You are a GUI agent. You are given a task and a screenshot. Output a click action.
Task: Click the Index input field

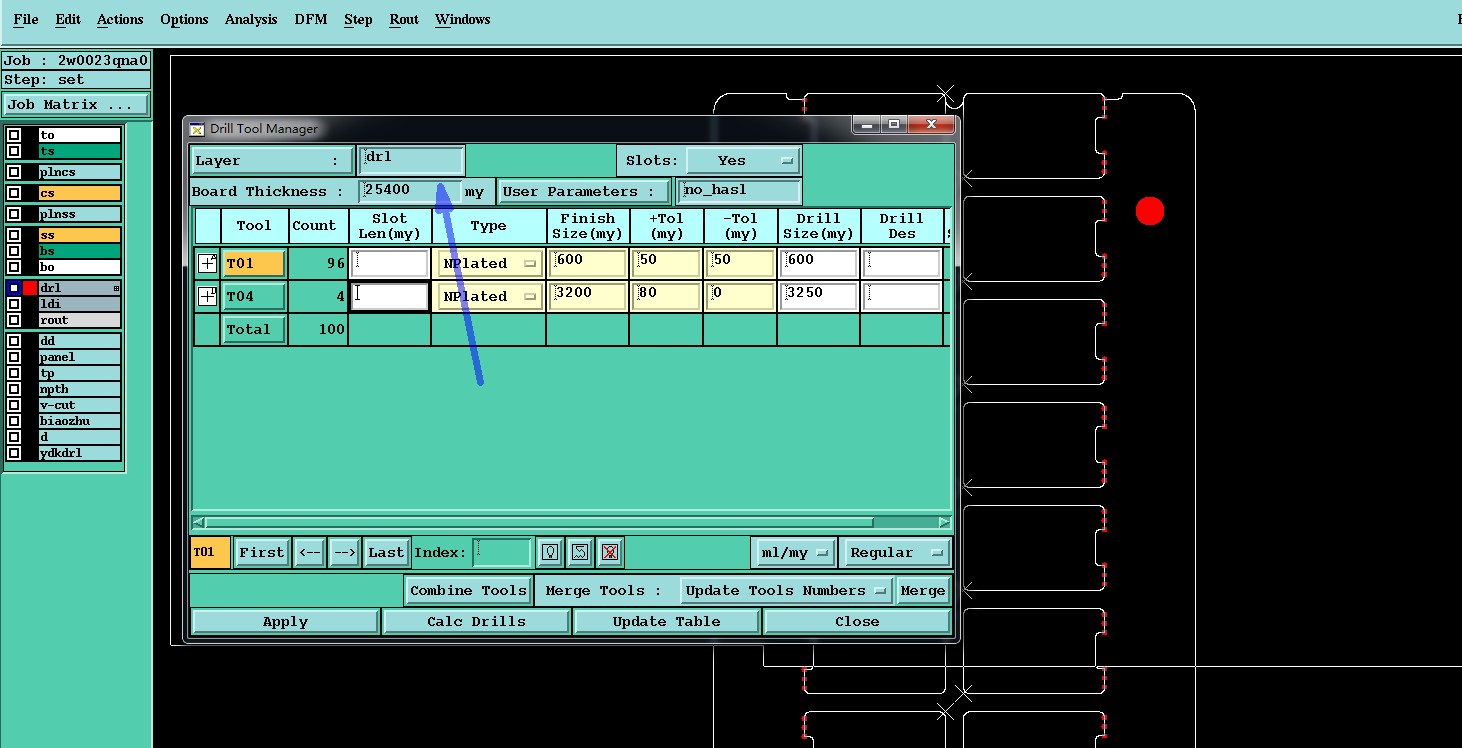point(502,552)
